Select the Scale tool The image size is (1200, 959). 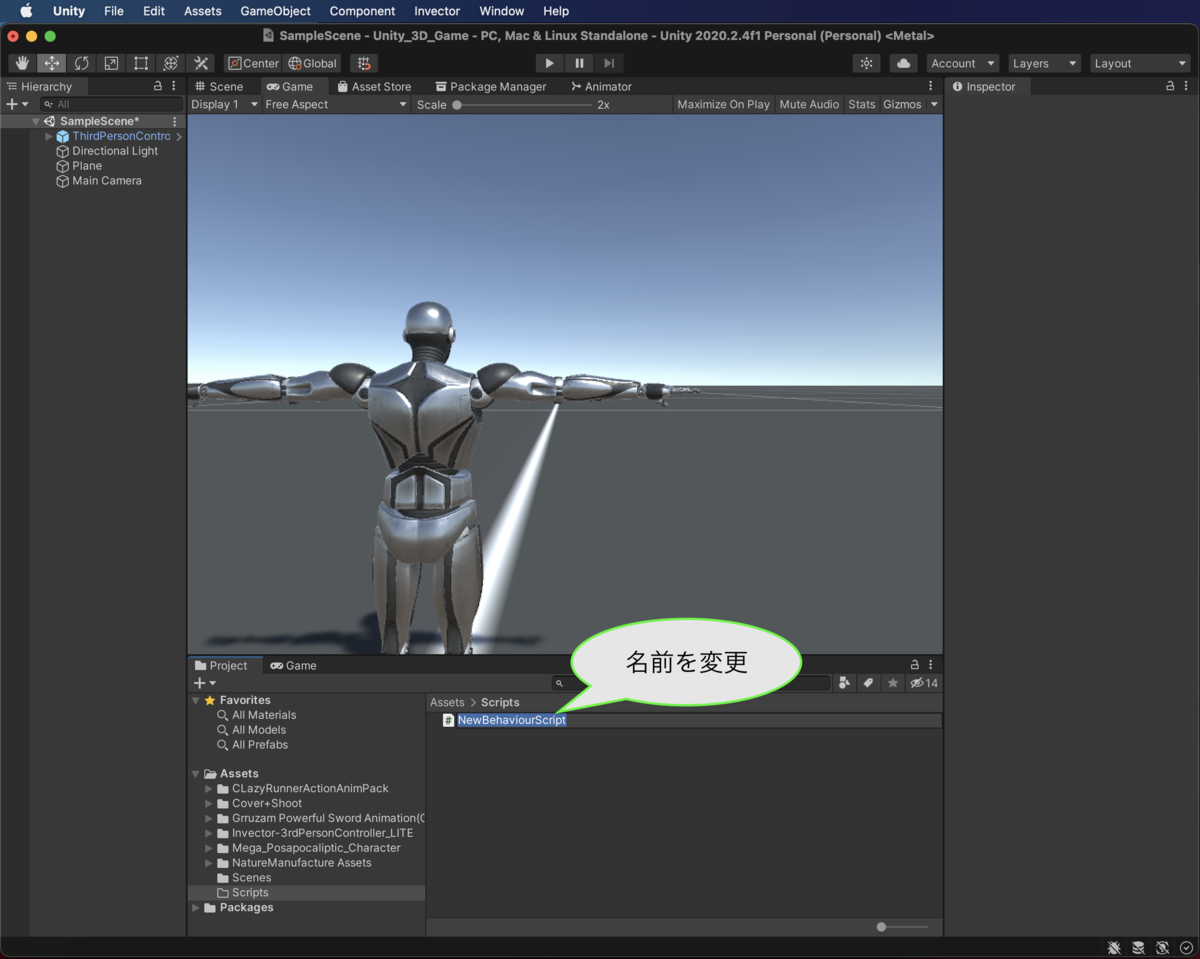pos(111,63)
